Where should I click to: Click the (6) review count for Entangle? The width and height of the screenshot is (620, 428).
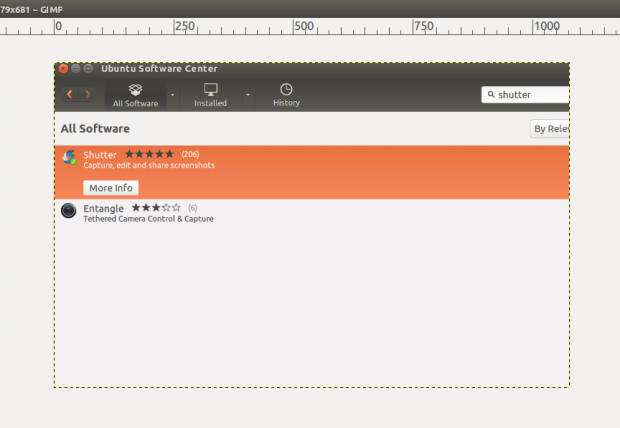point(193,208)
